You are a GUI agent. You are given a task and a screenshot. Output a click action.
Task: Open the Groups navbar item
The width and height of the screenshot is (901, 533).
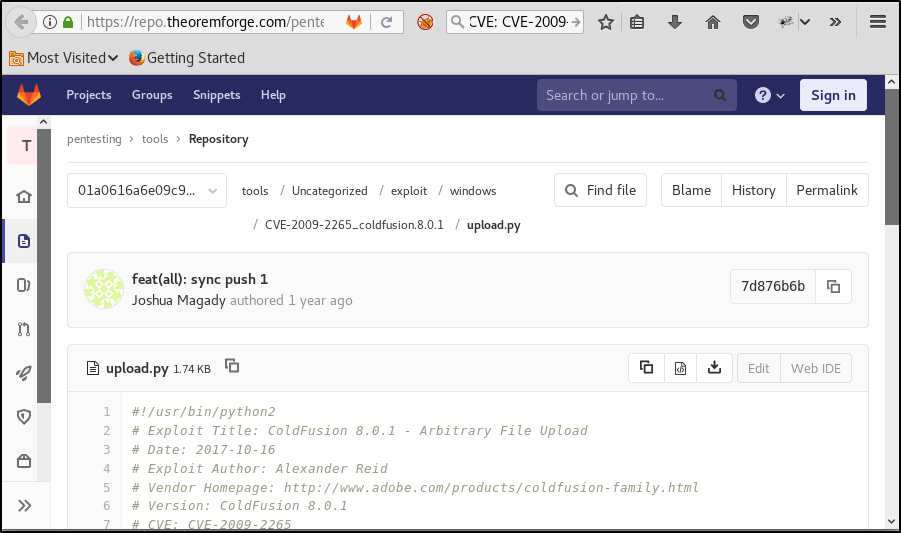pyautogui.click(x=152, y=95)
